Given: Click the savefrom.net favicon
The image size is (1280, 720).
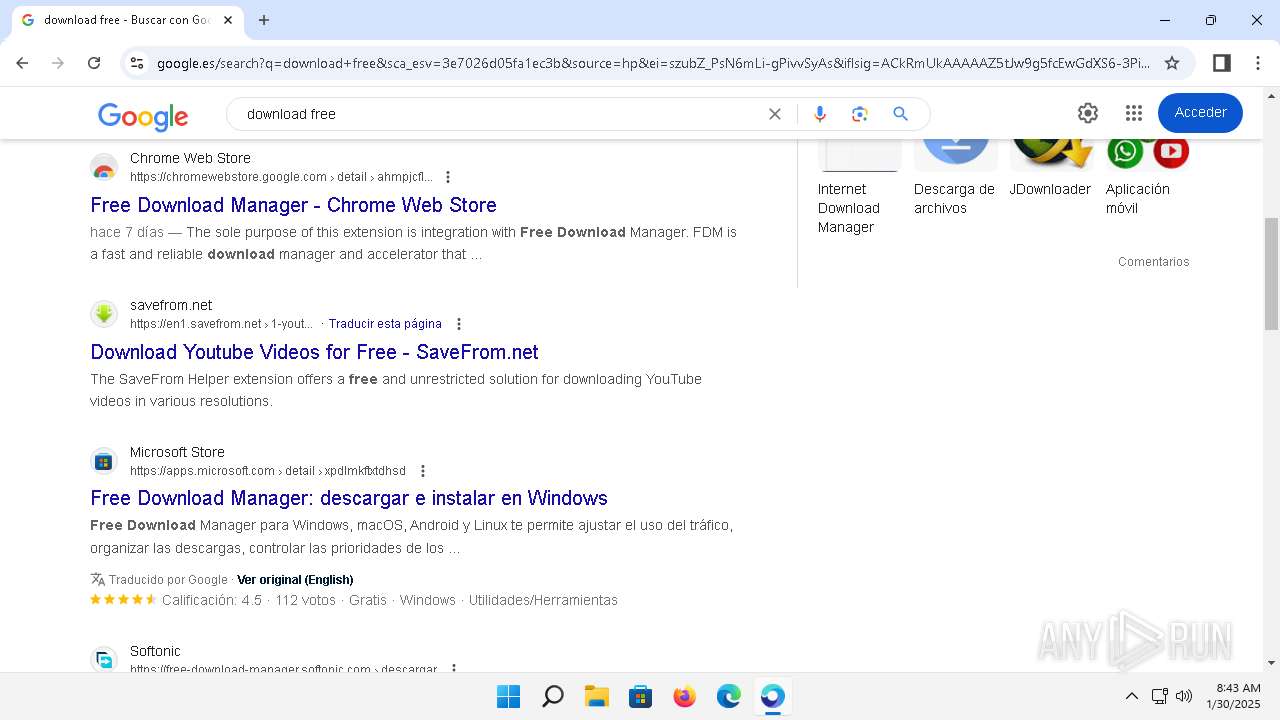Looking at the screenshot, I should [104, 315].
